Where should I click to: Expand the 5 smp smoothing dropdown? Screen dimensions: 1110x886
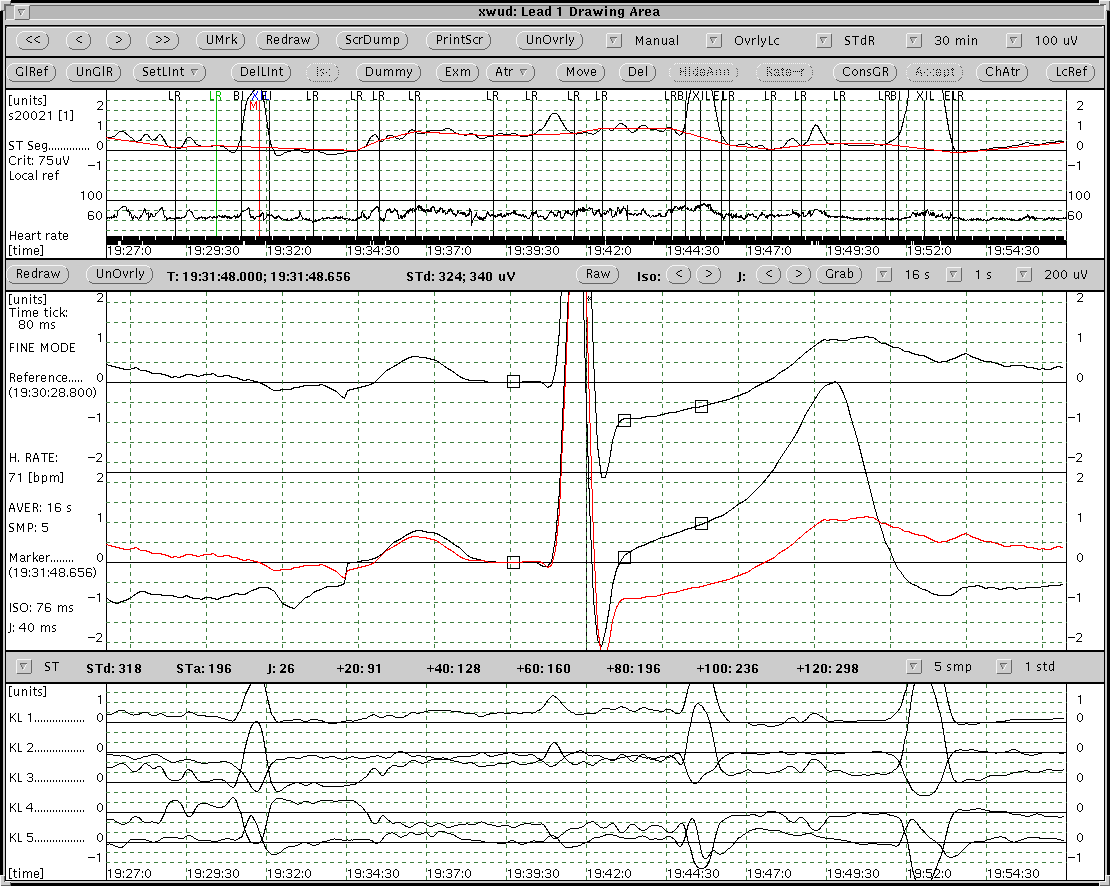[914, 667]
